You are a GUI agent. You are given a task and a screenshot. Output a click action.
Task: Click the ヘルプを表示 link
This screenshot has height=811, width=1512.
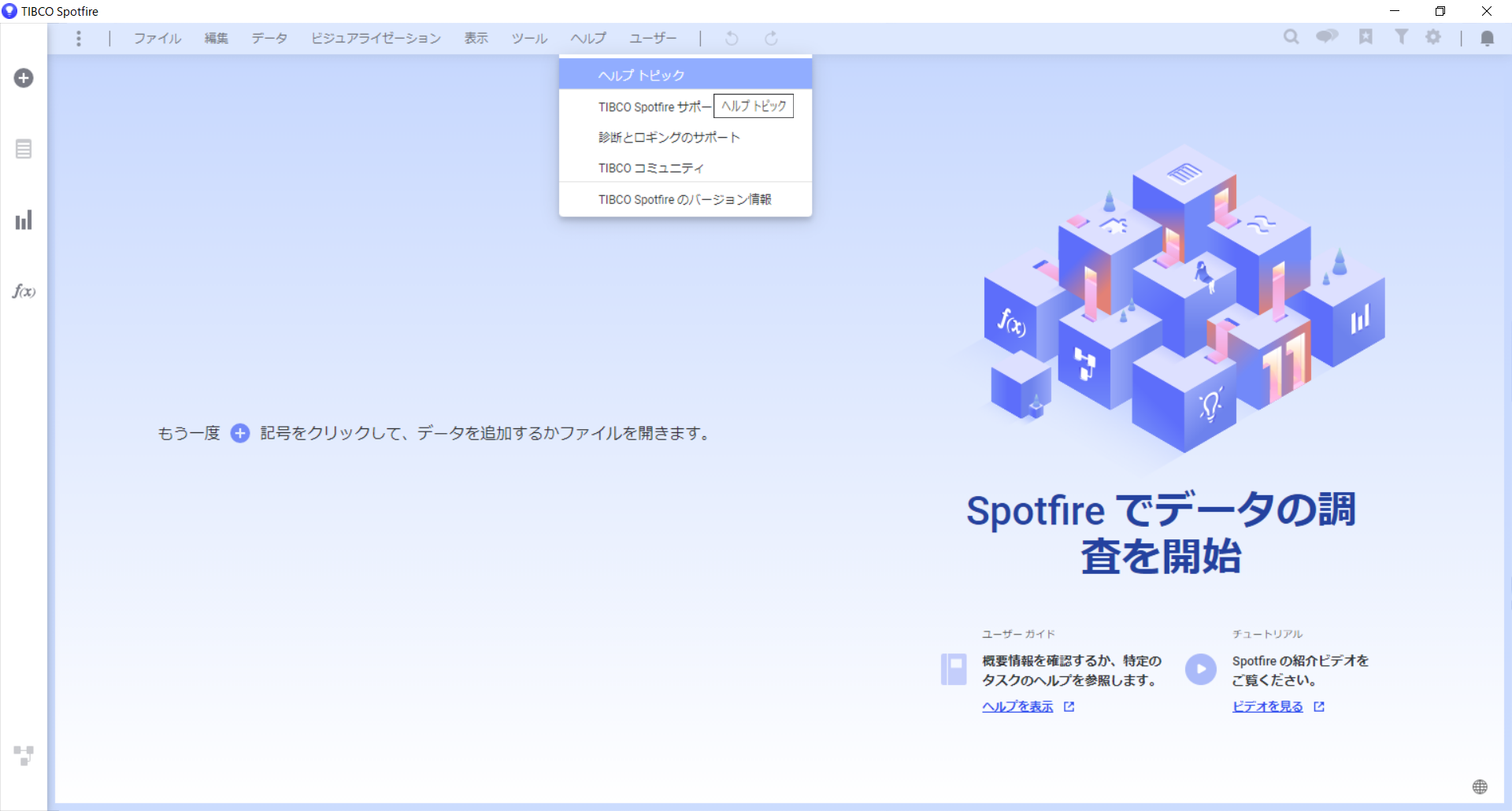(1017, 707)
